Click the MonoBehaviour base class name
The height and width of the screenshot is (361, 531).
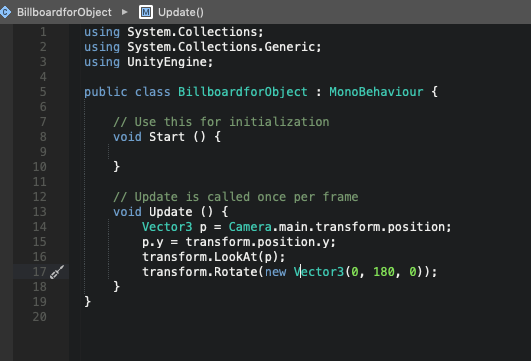pyautogui.click(x=376, y=92)
